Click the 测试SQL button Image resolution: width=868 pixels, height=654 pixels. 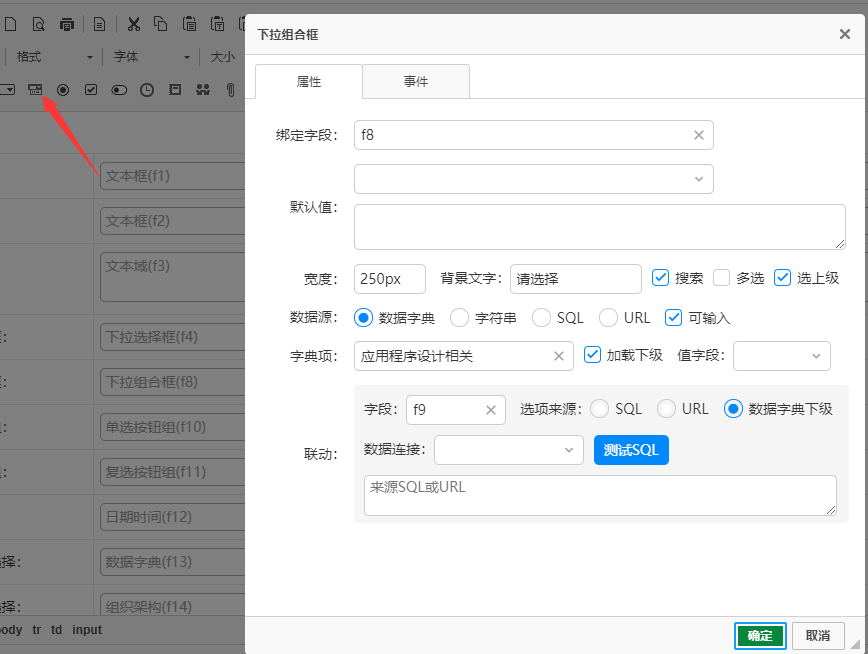tap(631, 450)
